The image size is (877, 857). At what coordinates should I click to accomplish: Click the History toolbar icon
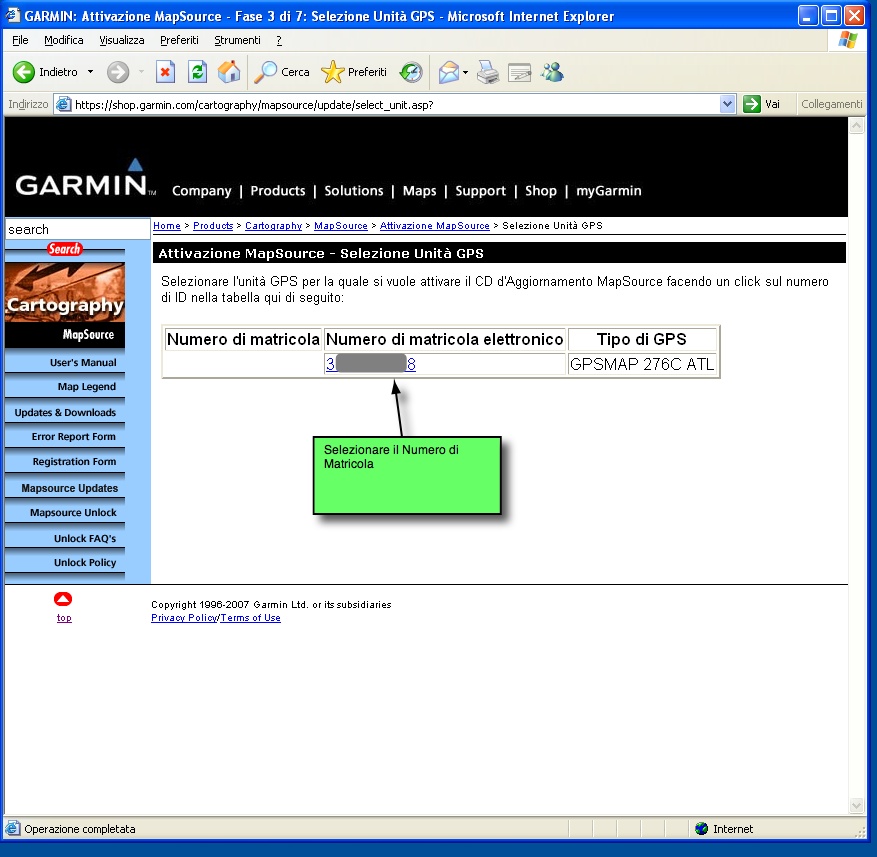[411, 72]
